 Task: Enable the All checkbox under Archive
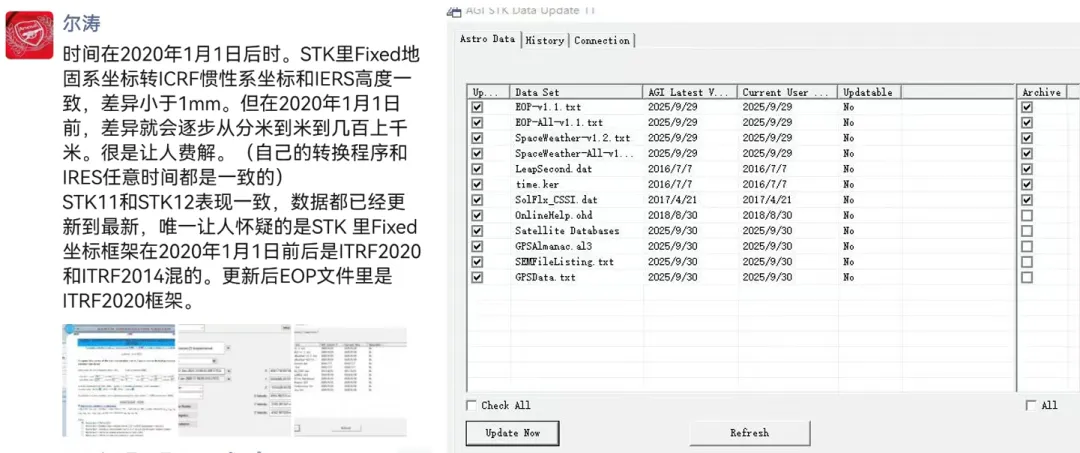pos(1030,405)
